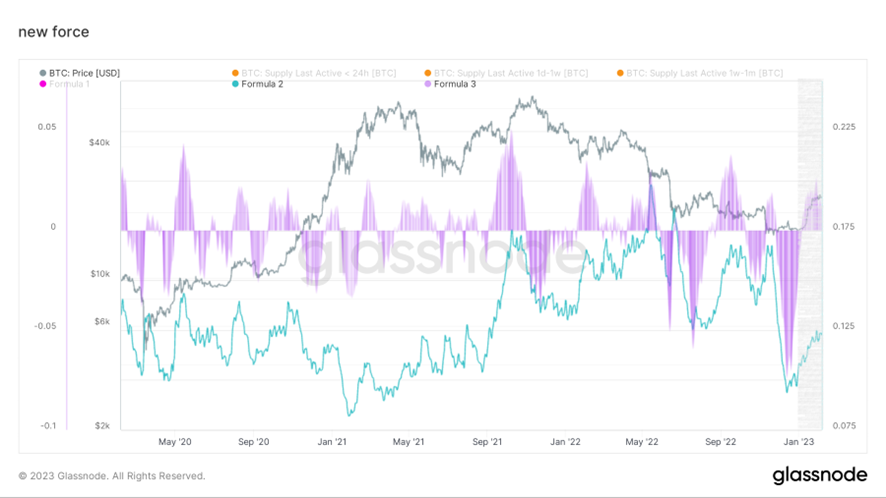Hide the Formula 2 series via its label
Viewport: 886px width, 498px height.
[x=262, y=84]
